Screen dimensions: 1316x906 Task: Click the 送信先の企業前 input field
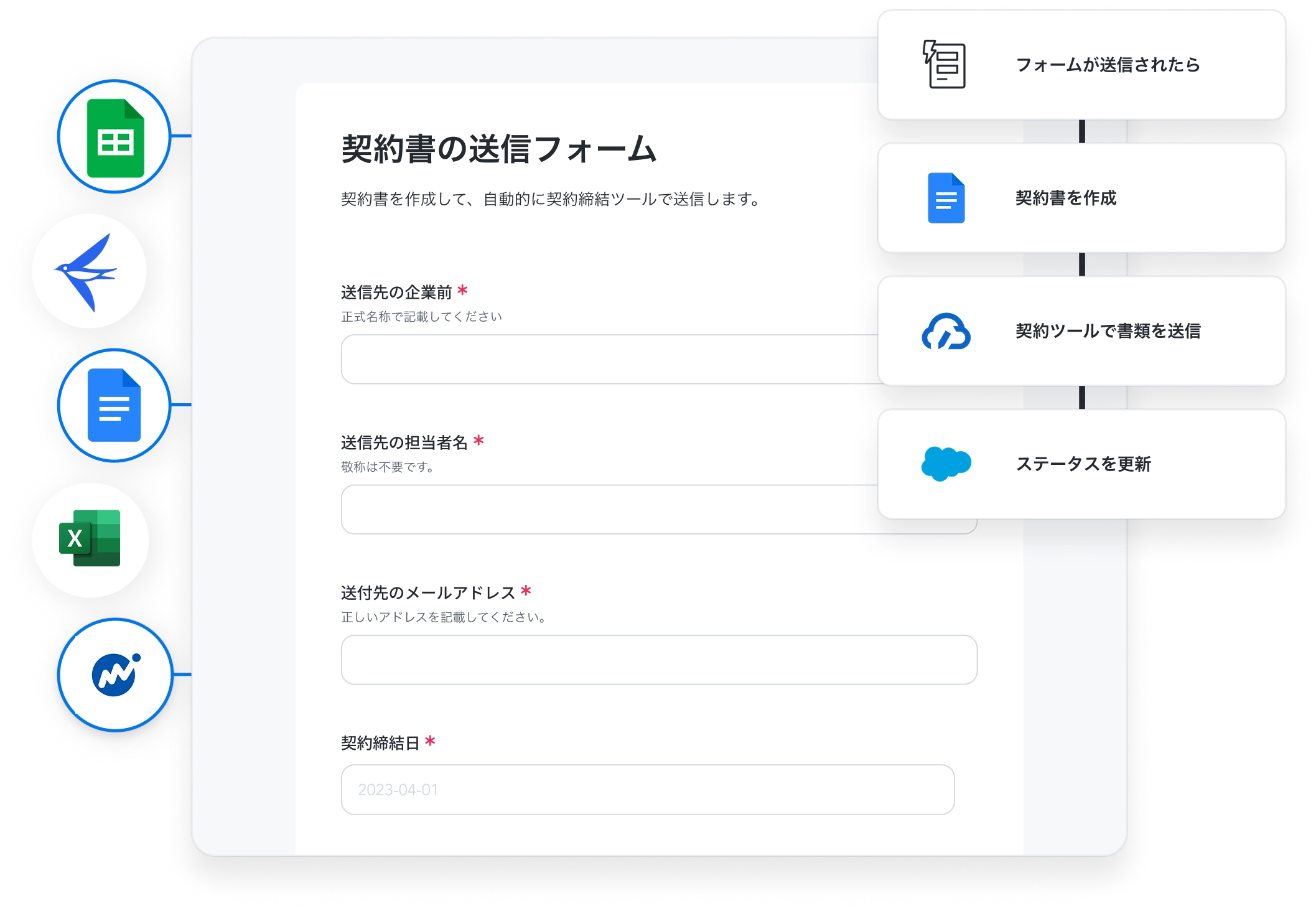(x=610, y=360)
